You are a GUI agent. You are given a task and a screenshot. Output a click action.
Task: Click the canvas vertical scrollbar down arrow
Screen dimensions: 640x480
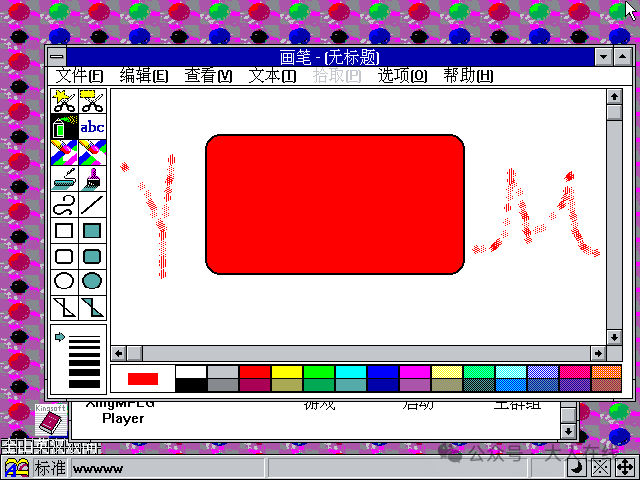pos(614,337)
